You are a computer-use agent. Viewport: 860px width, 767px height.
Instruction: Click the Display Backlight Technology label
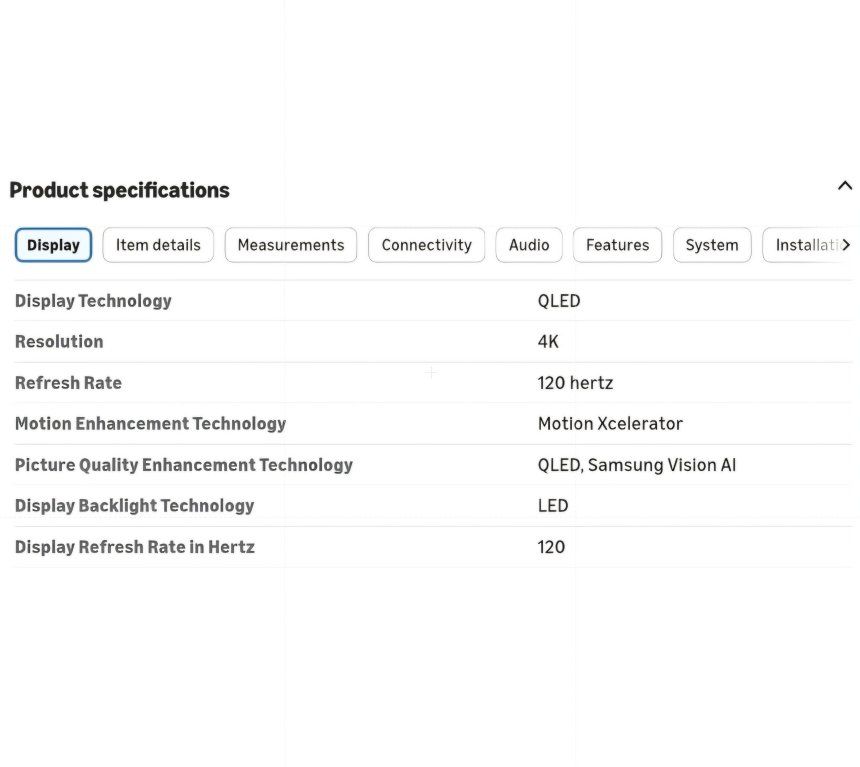[x=134, y=506]
